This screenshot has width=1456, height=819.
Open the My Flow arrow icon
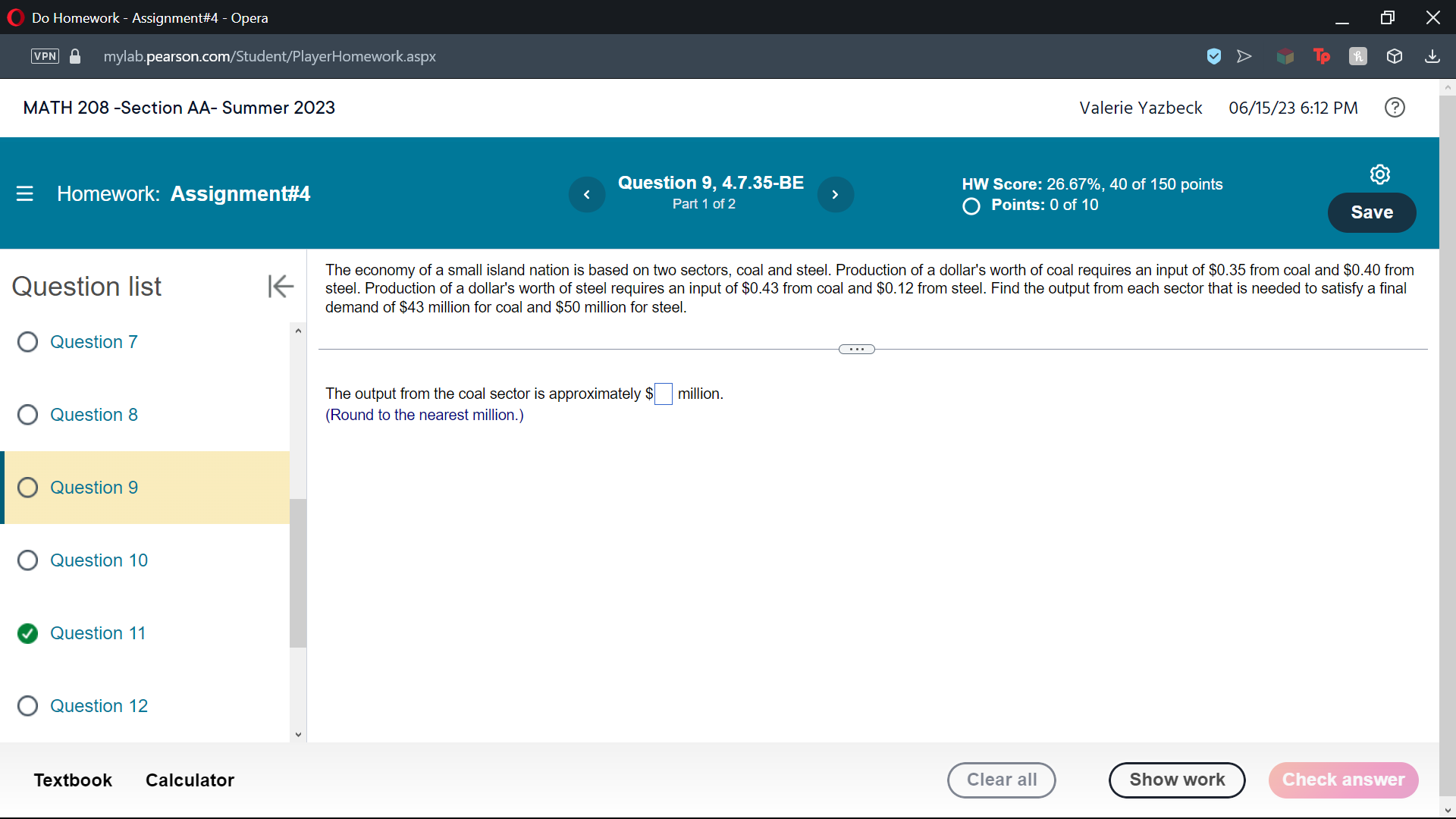(x=1244, y=56)
